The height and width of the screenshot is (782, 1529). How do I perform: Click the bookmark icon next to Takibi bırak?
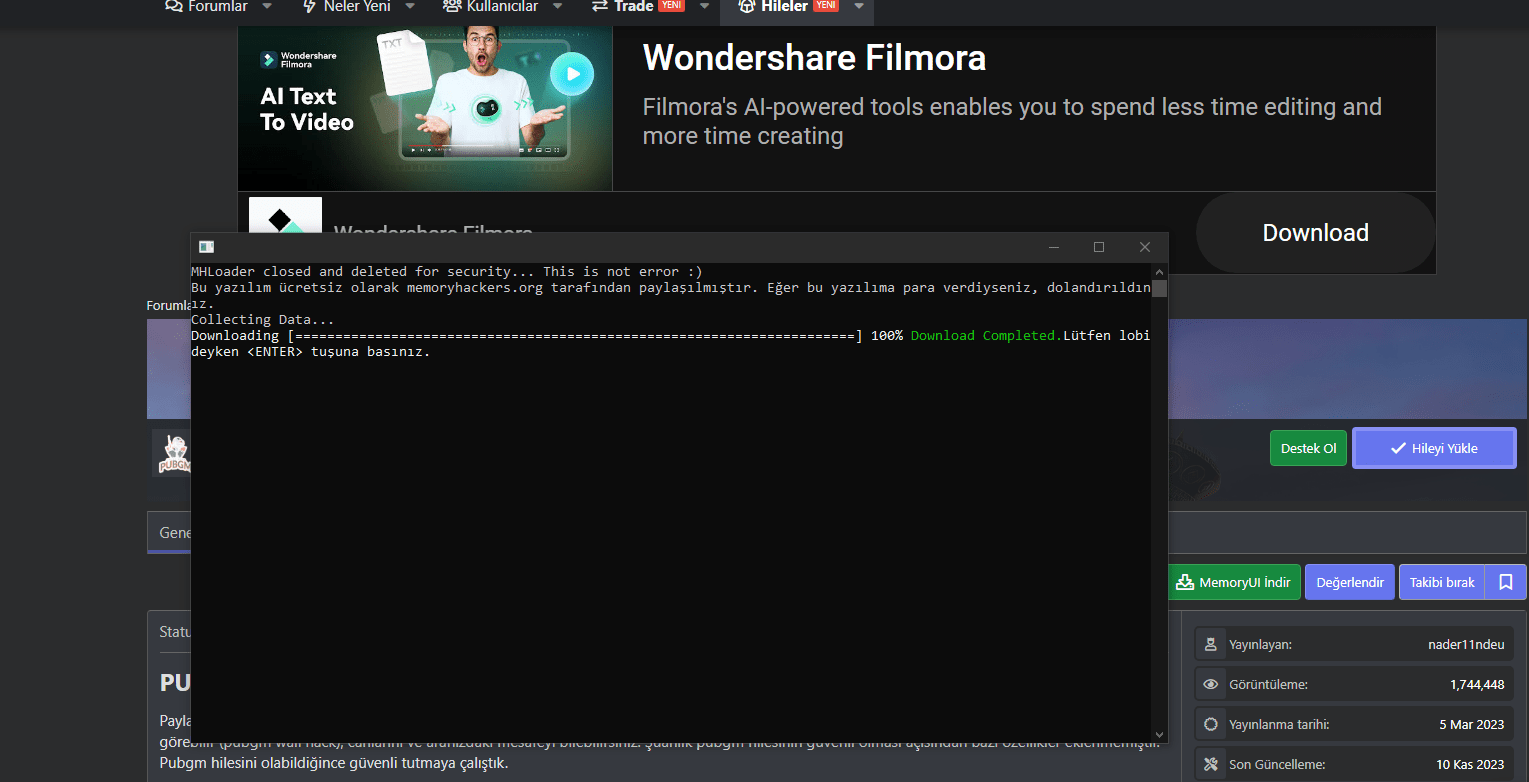(1506, 582)
